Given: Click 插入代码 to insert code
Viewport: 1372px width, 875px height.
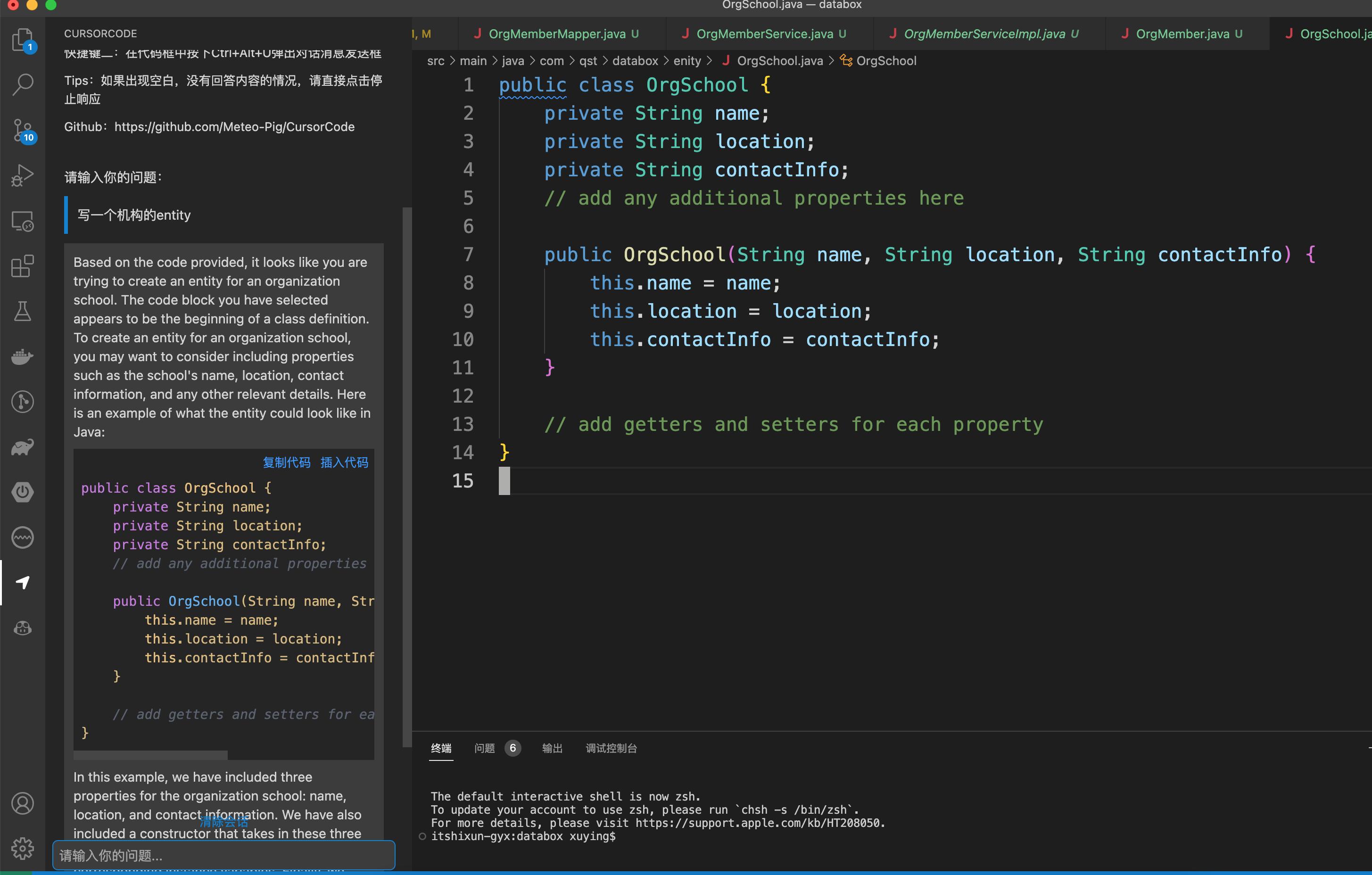Looking at the screenshot, I should click(344, 462).
